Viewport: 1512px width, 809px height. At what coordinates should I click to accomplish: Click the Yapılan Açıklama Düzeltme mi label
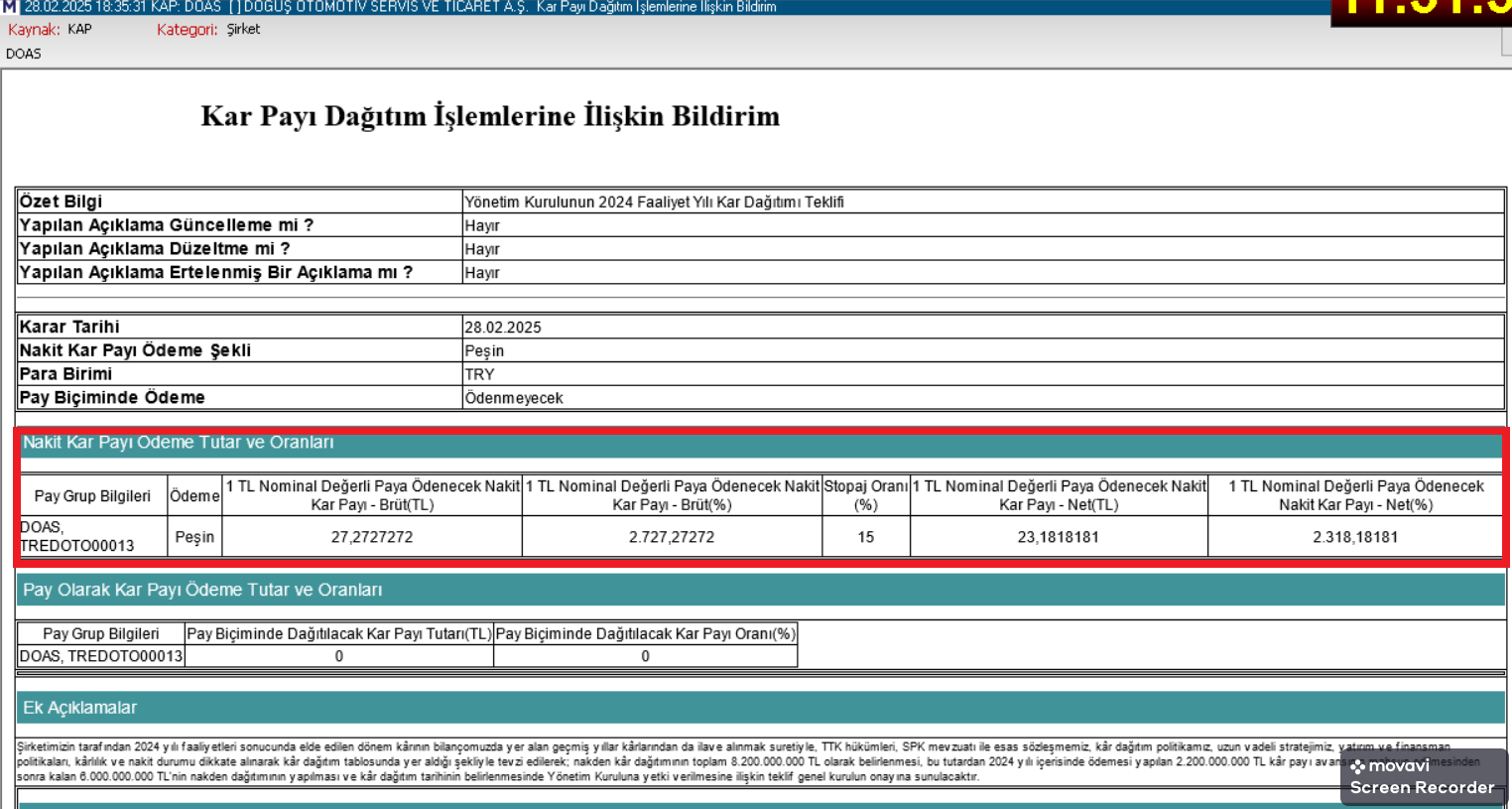[x=154, y=249]
